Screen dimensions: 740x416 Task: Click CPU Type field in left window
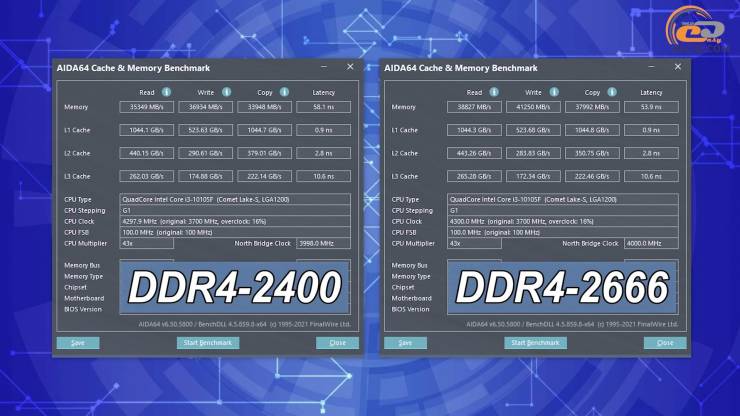(235, 200)
